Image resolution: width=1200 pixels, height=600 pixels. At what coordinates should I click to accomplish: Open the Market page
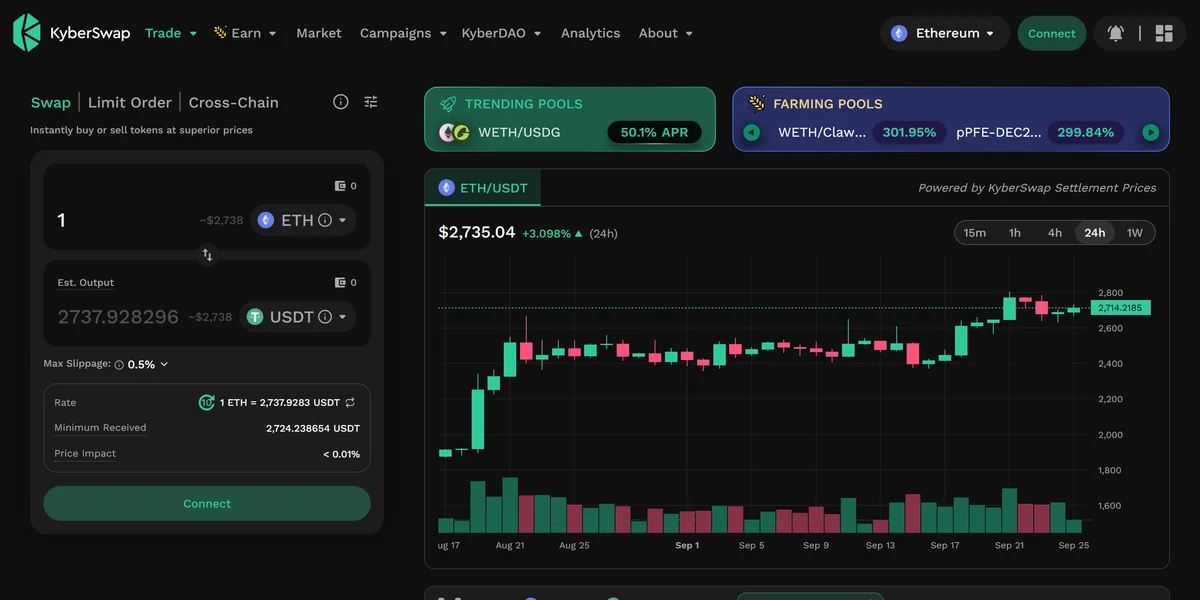tap(319, 33)
